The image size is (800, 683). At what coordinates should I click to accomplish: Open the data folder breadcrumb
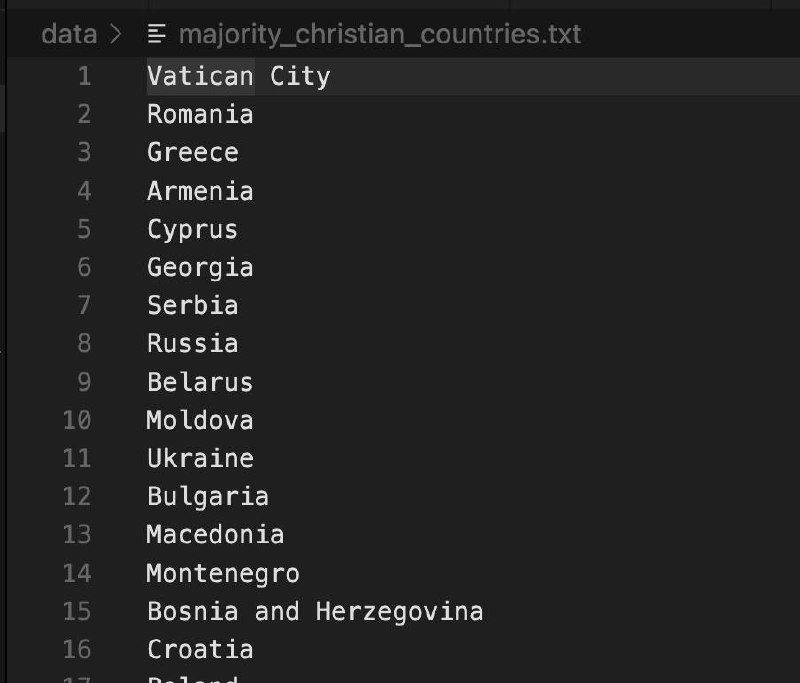[69, 34]
